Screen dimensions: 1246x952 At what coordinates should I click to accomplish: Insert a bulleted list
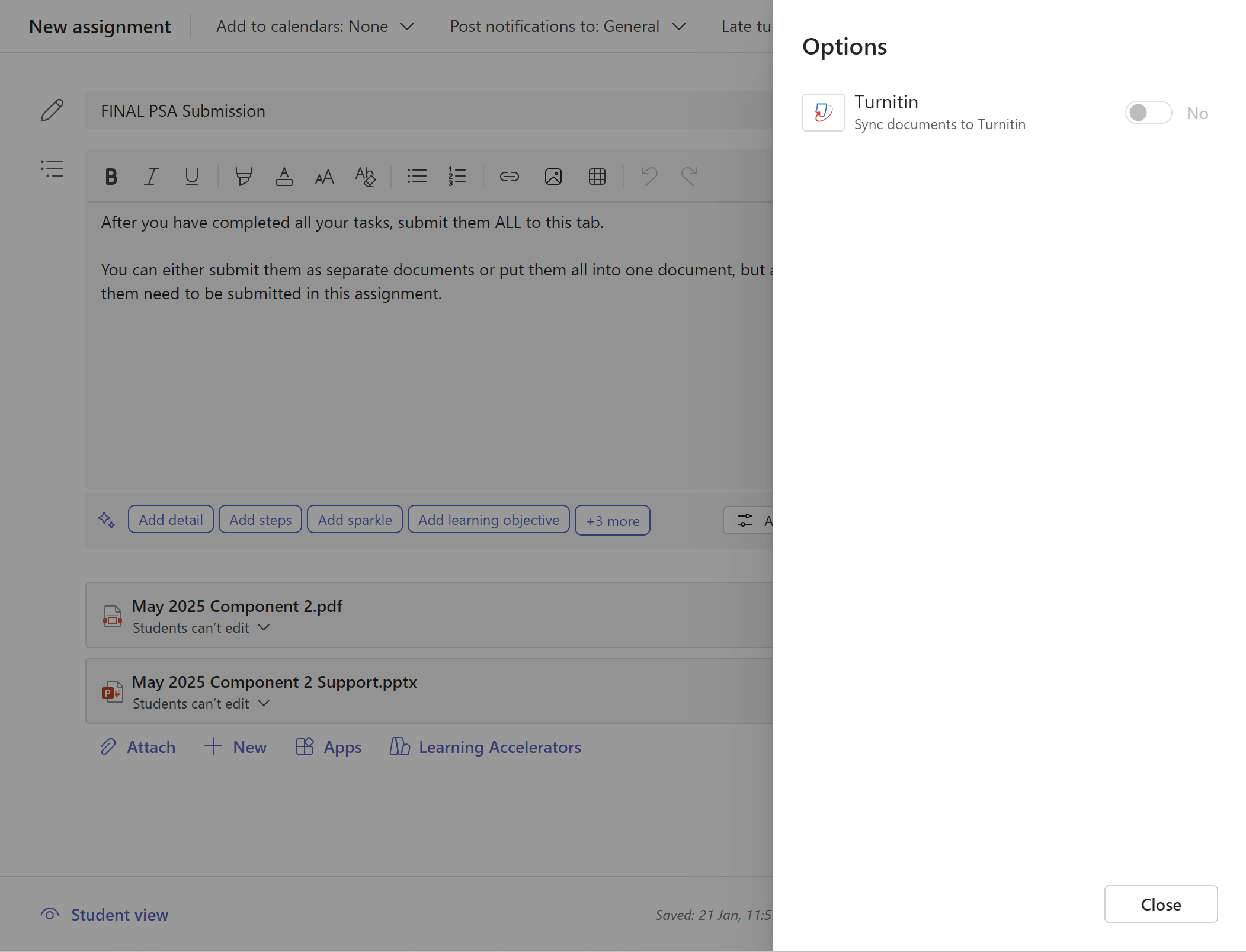417,177
